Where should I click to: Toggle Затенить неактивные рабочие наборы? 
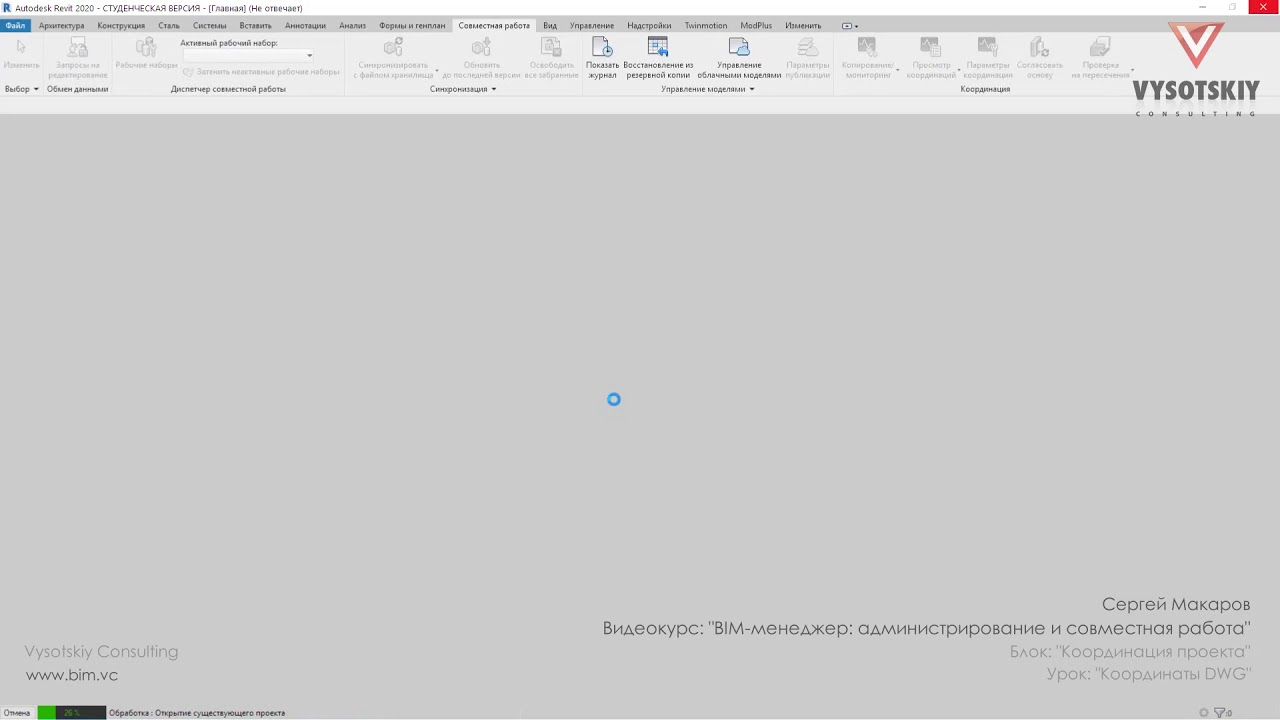click(261, 72)
